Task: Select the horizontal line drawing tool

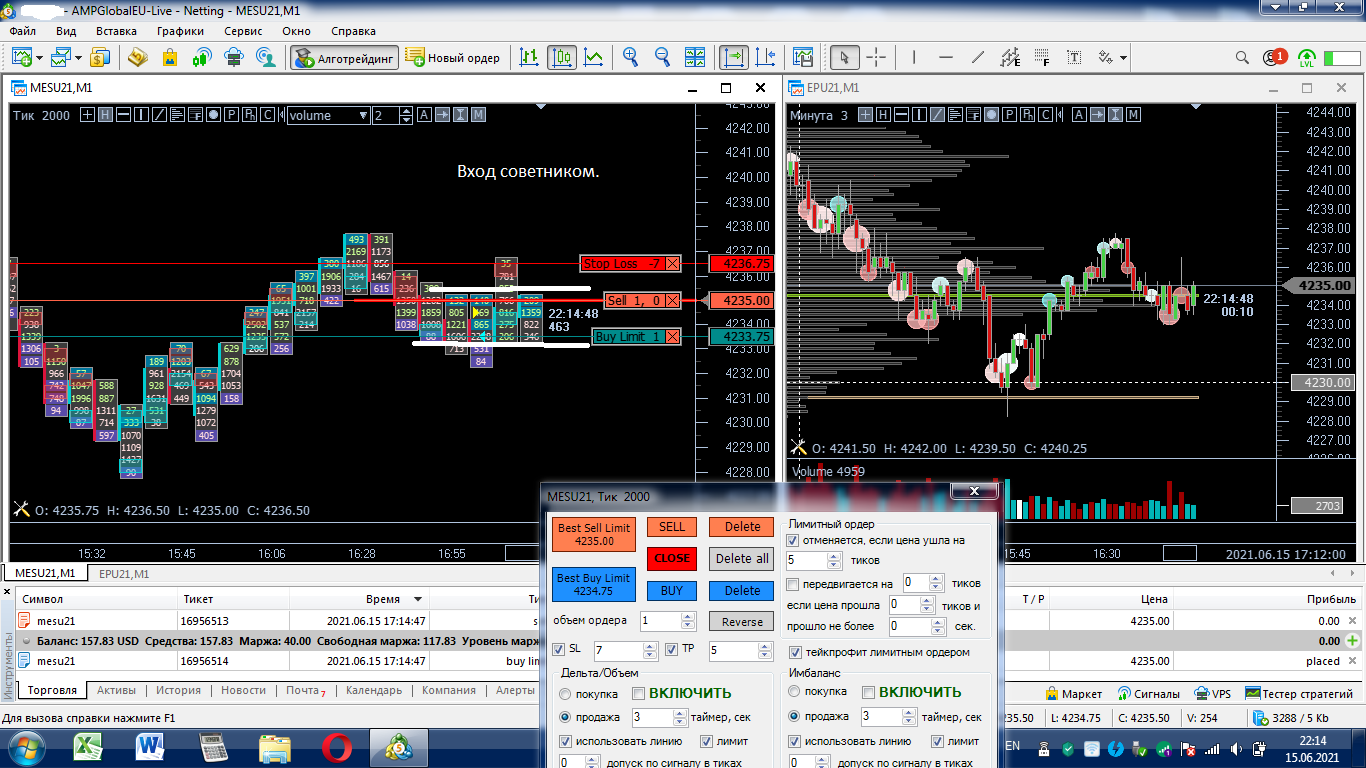Action: tap(946, 57)
